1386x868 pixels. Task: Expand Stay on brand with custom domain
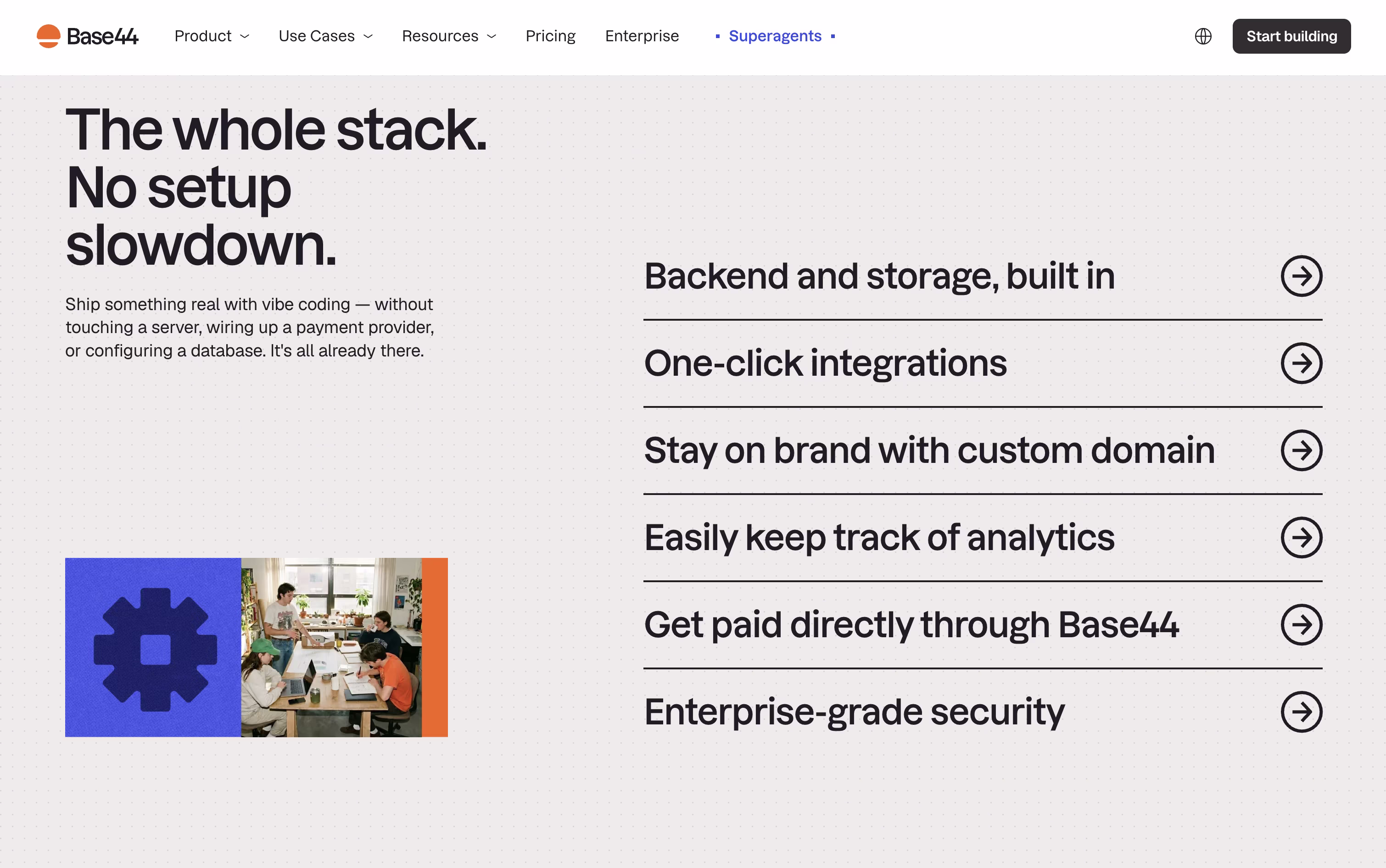(x=983, y=451)
